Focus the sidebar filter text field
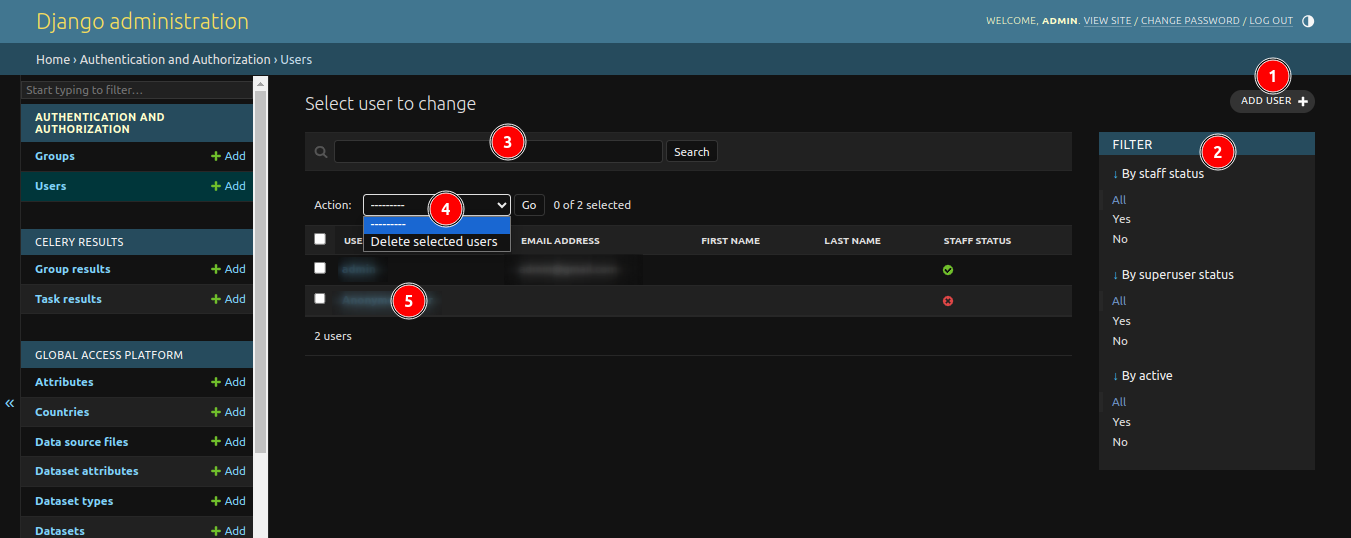Screen dimensions: 1351x538 (x=136, y=90)
